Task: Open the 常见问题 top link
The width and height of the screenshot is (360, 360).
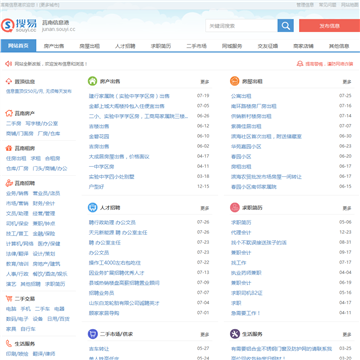Action: (x=327, y=5)
